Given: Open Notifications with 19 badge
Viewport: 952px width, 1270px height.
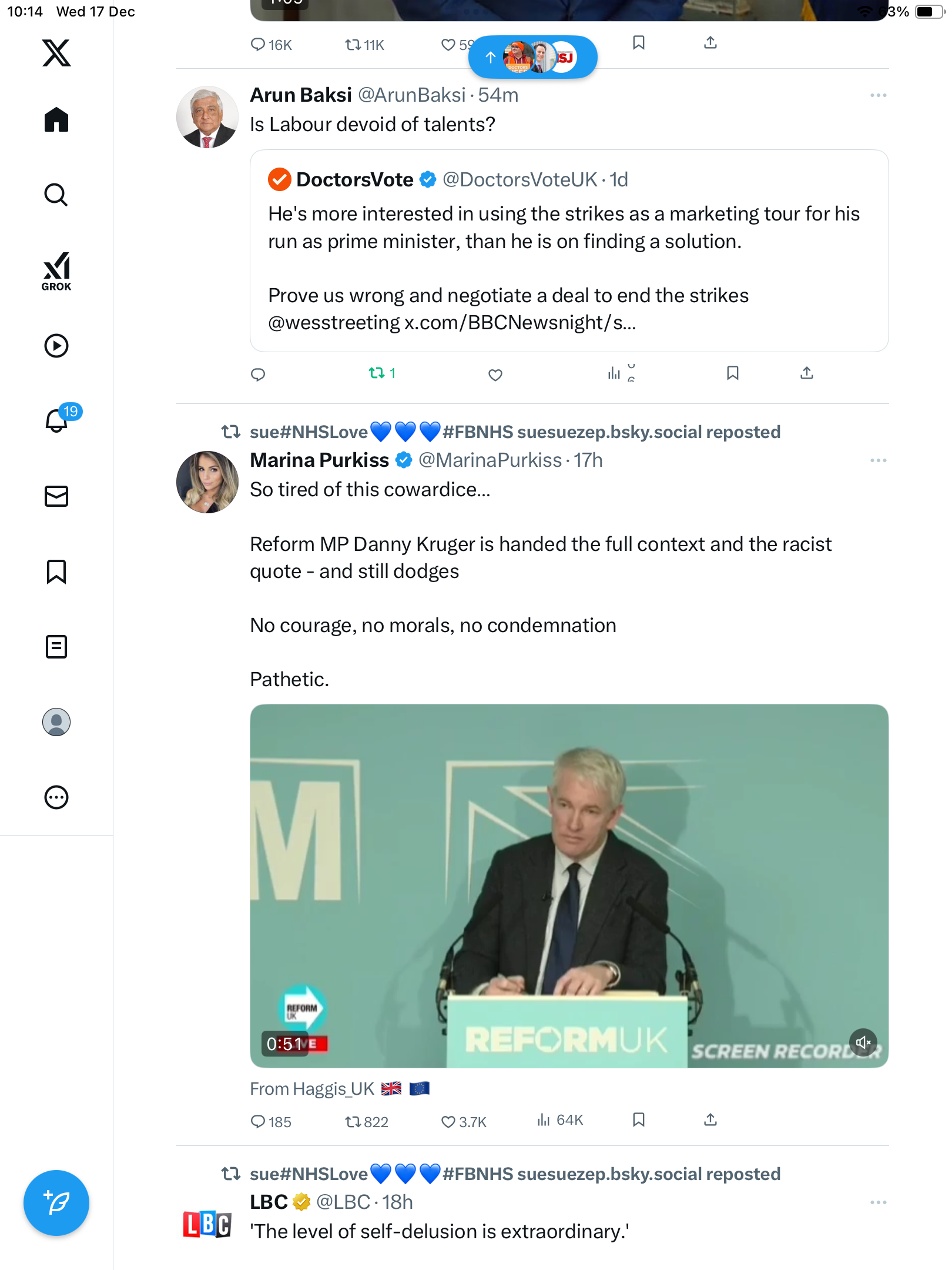Looking at the screenshot, I should (56, 421).
